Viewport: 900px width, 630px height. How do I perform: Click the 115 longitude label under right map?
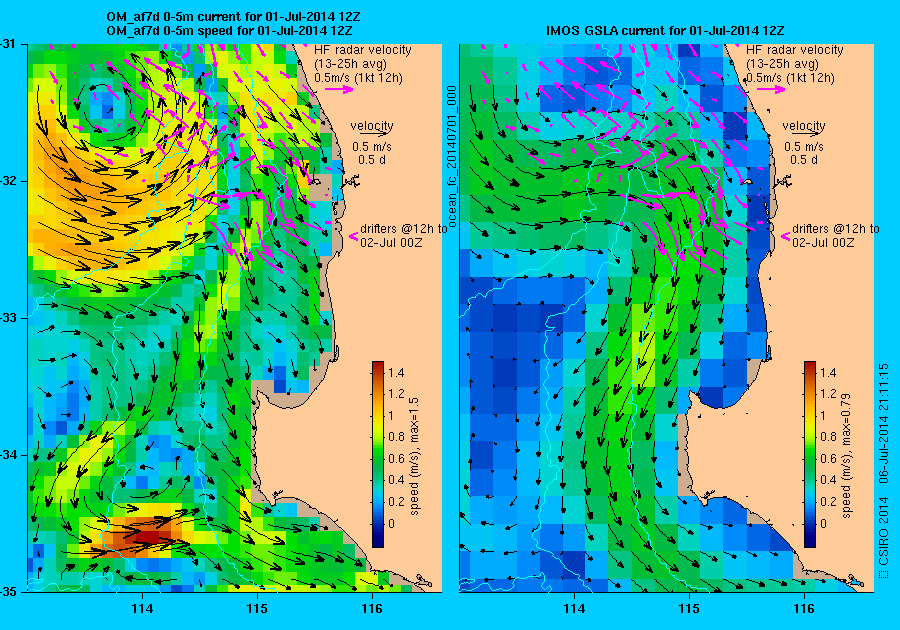[x=689, y=609]
